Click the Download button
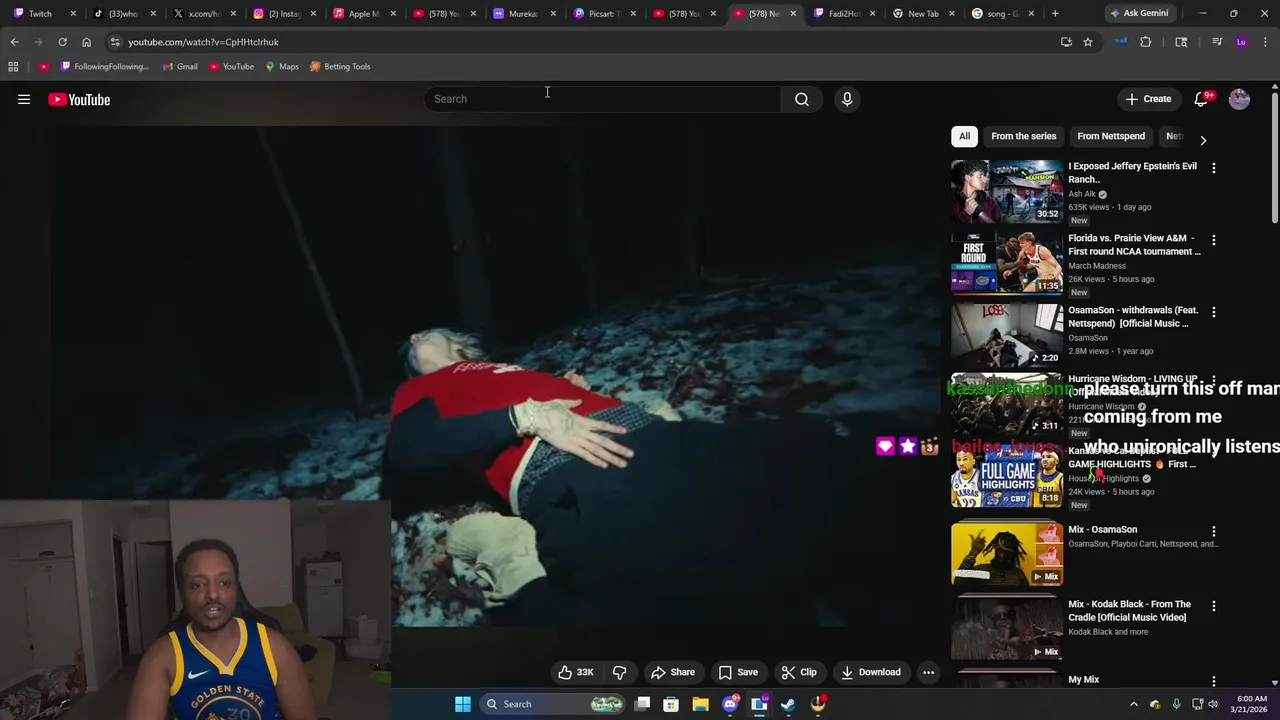Image resolution: width=1280 pixels, height=720 pixels. (x=871, y=672)
